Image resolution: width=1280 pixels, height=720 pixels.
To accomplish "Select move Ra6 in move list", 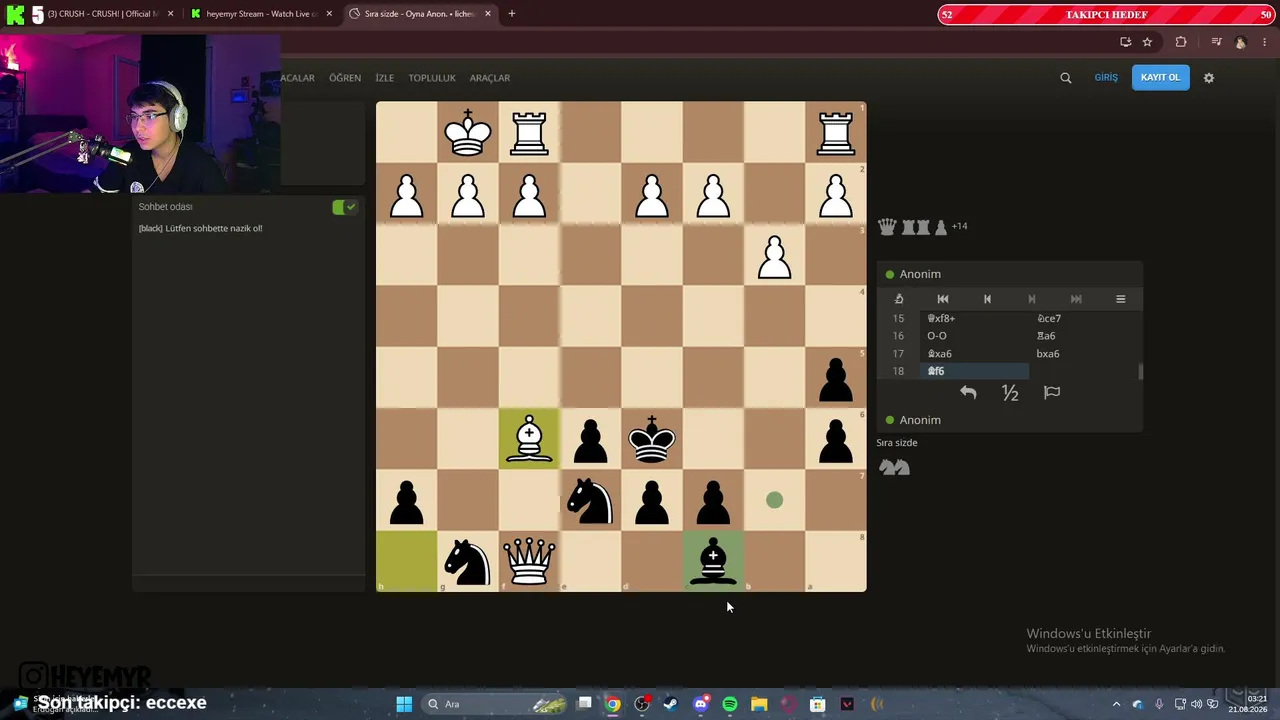I will point(1083,336).
